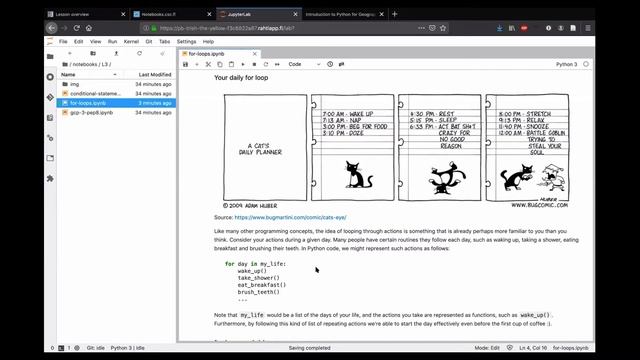
Task: Open the img folder
Action: click(116, 84)
